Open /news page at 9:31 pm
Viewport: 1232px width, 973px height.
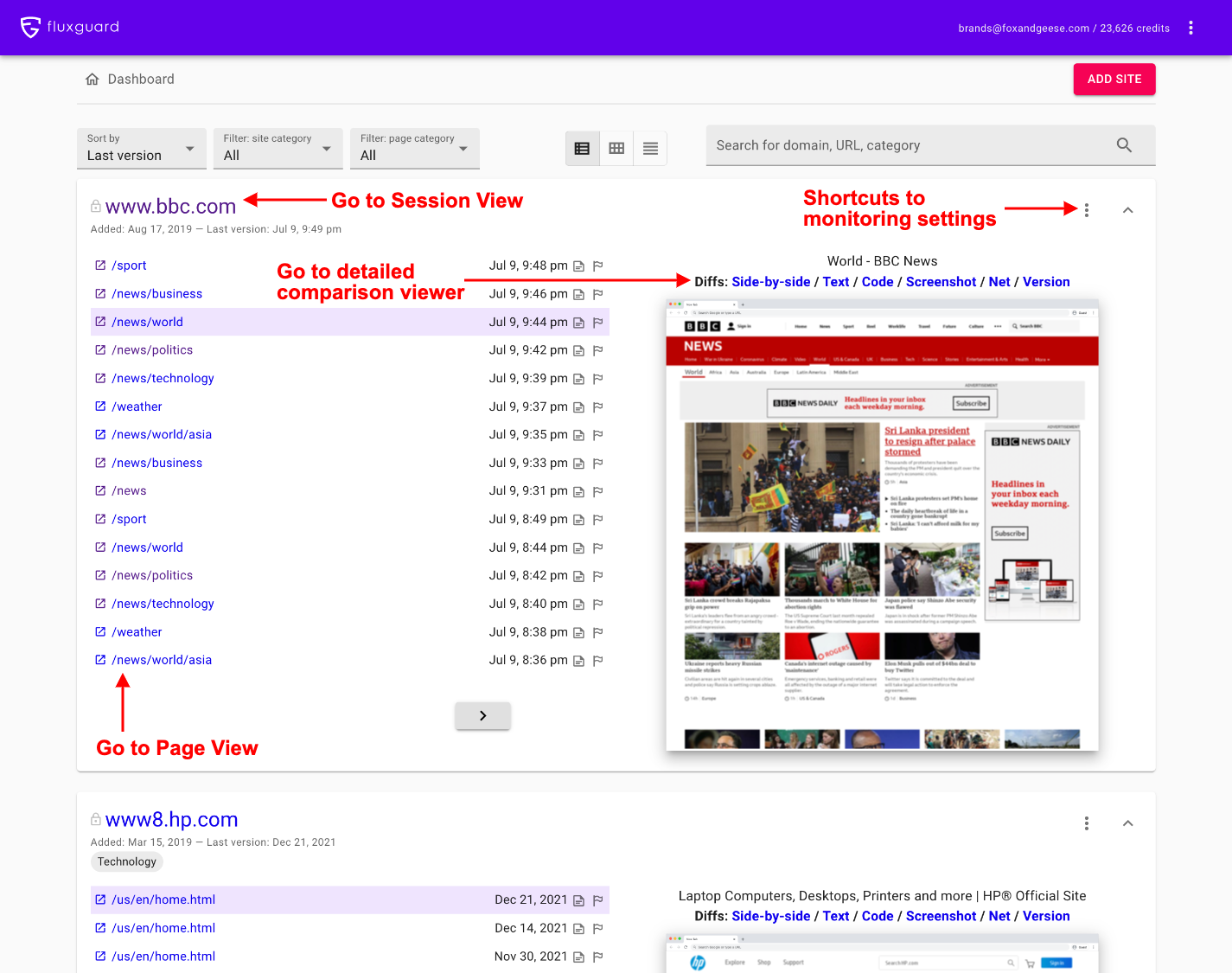(129, 490)
